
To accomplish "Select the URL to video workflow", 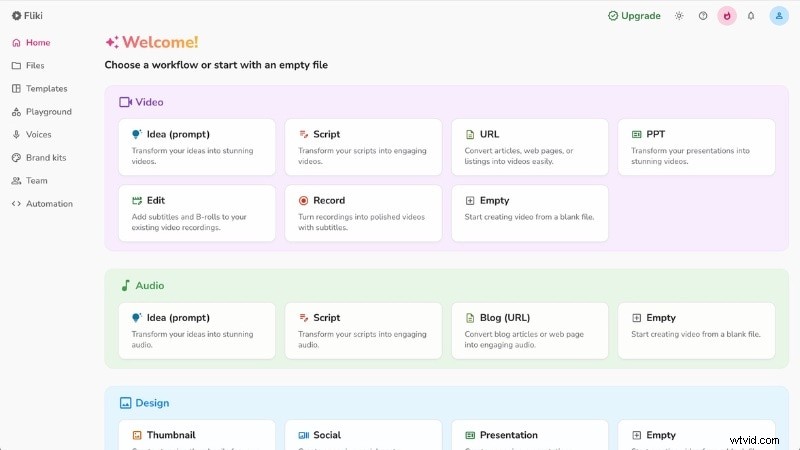I will 529,147.
